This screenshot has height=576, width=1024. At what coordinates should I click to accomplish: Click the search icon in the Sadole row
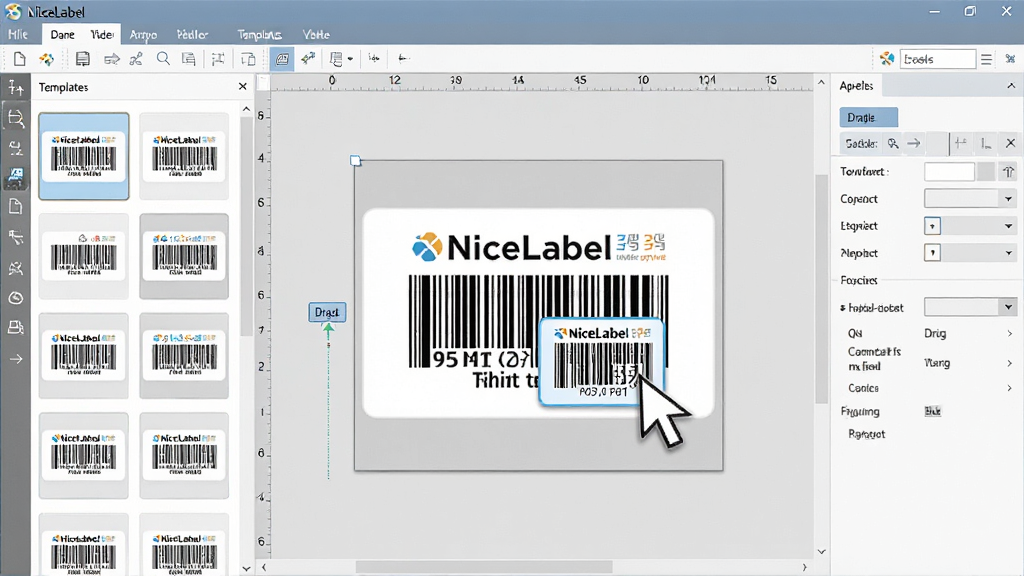pos(893,144)
